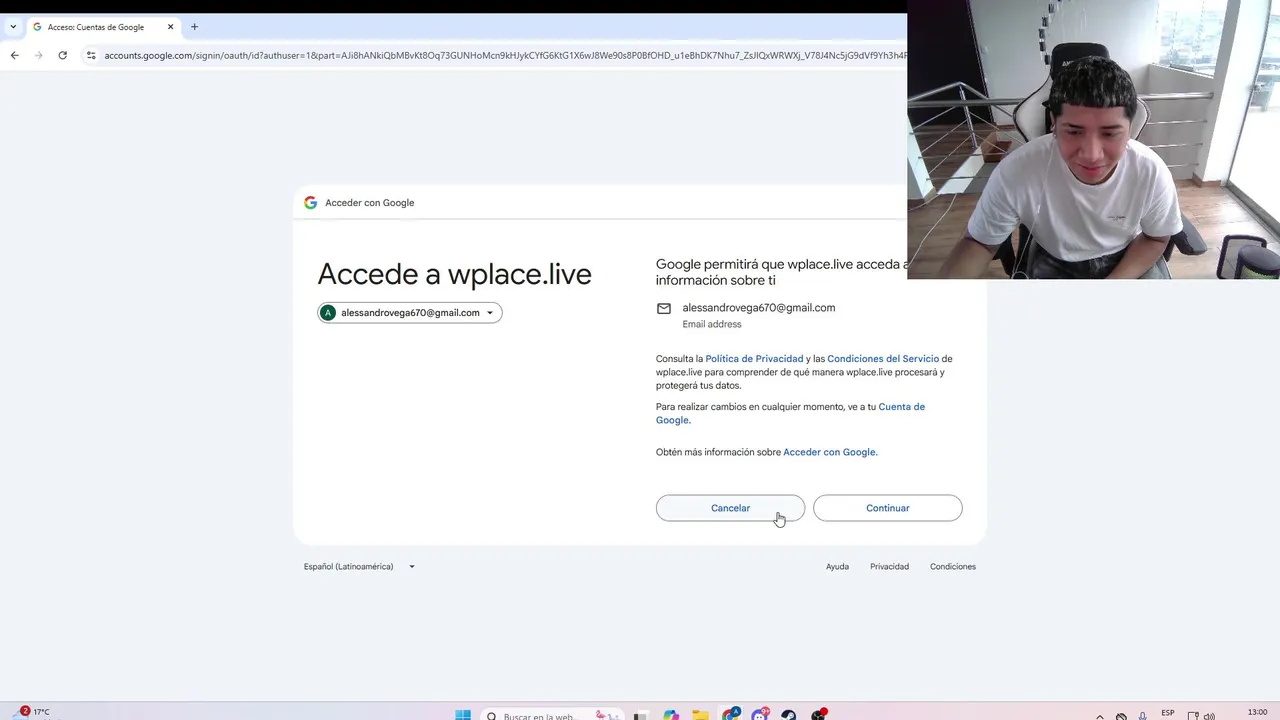Open the volume icon in system tray
Image resolution: width=1280 pixels, height=720 pixels.
click(x=1209, y=716)
